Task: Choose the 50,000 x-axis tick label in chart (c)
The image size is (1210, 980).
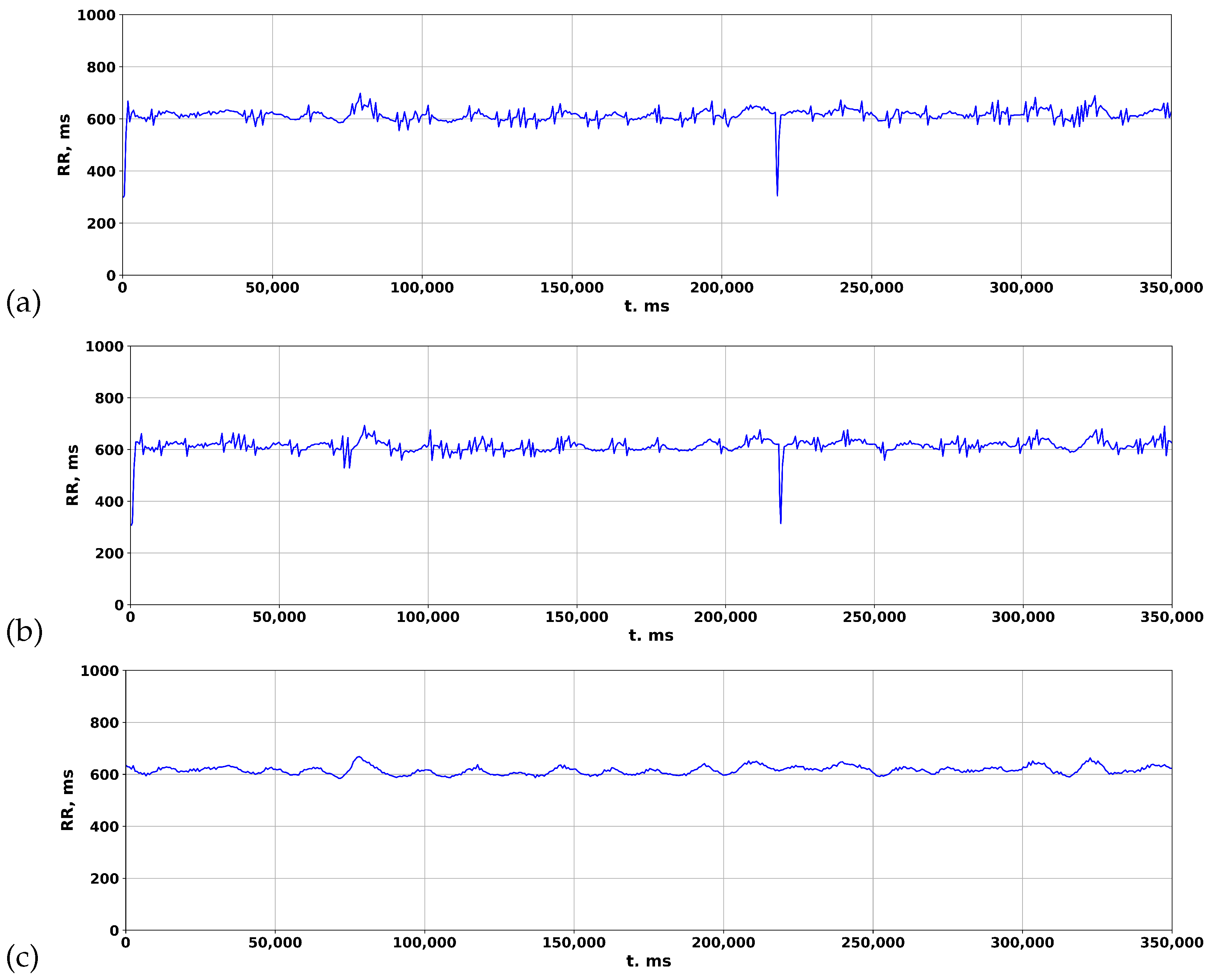Action: (x=275, y=943)
